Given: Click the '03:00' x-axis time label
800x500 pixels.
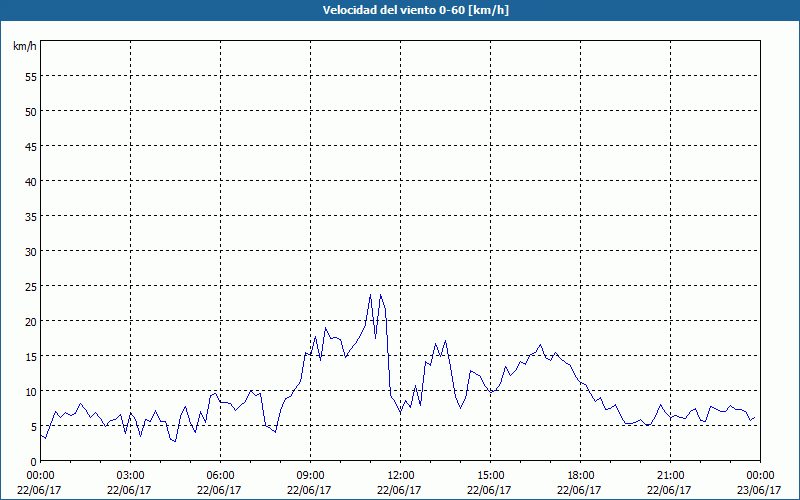Looking at the screenshot, I should tap(131, 476).
